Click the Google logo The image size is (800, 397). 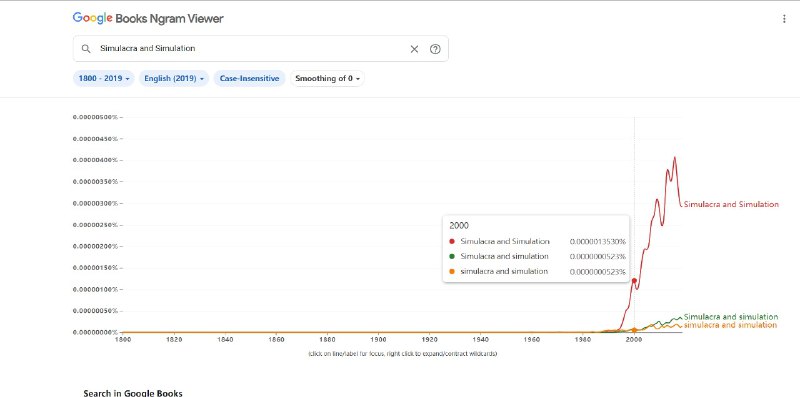92,18
